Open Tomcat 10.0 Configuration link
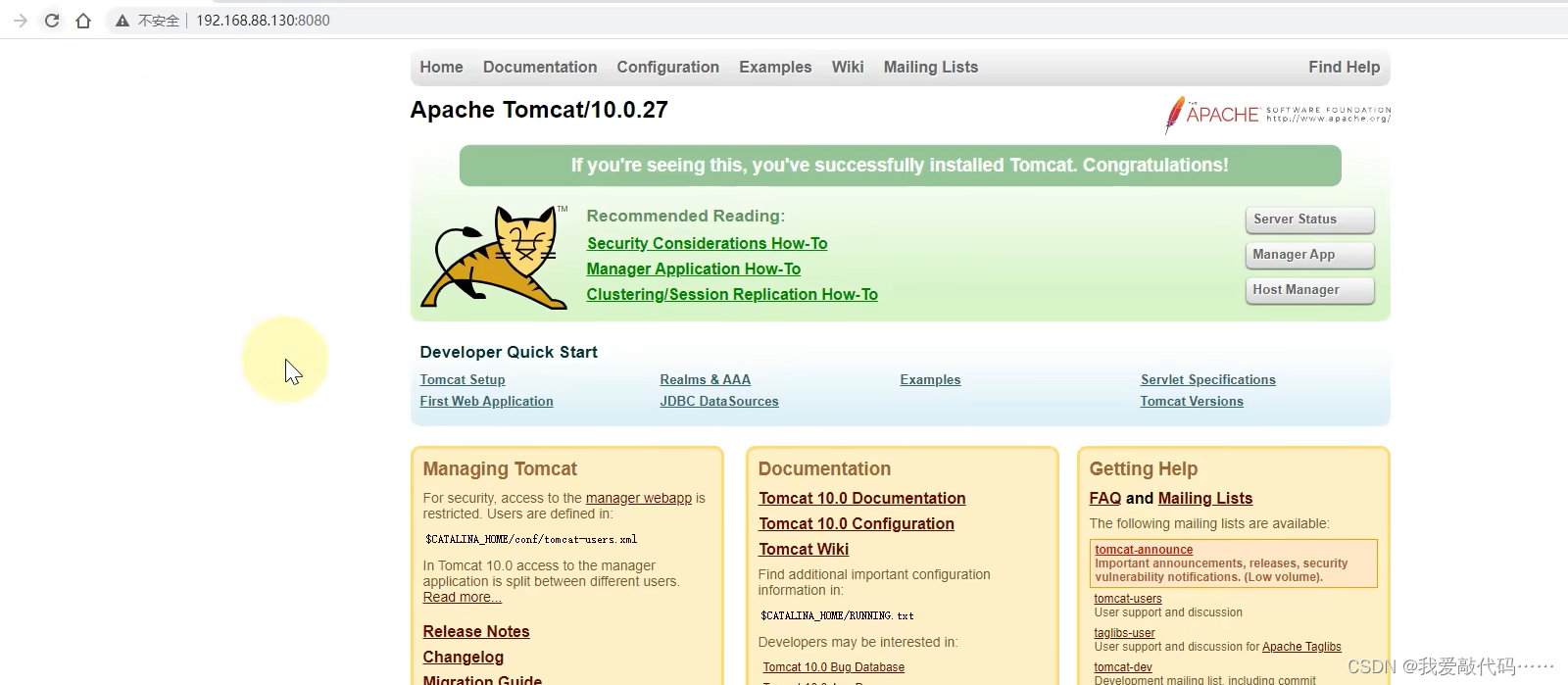The height and width of the screenshot is (685, 1568). pyautogui.click(x=856, y=523)
